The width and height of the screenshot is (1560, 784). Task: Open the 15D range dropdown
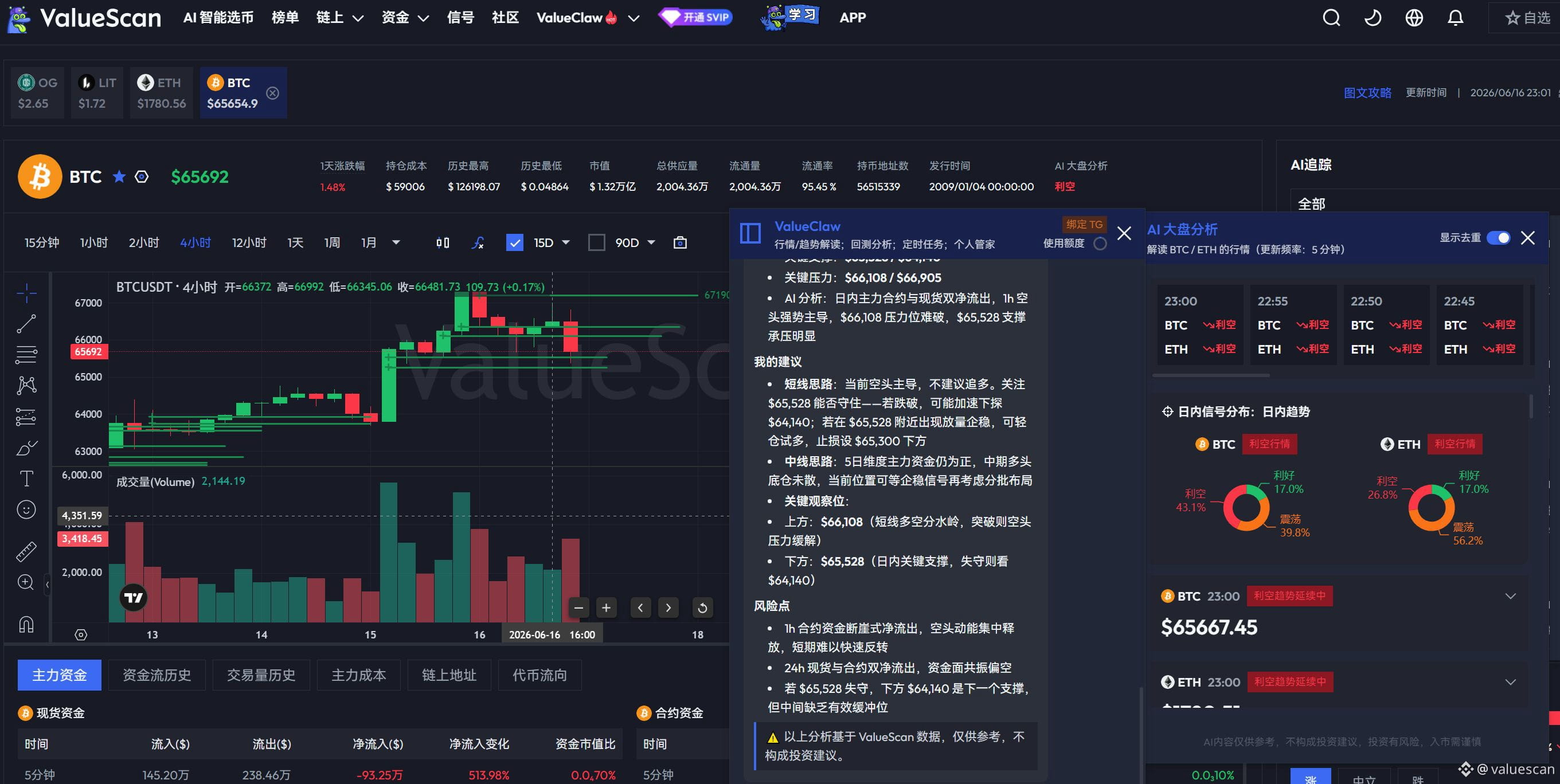point(566,243)
